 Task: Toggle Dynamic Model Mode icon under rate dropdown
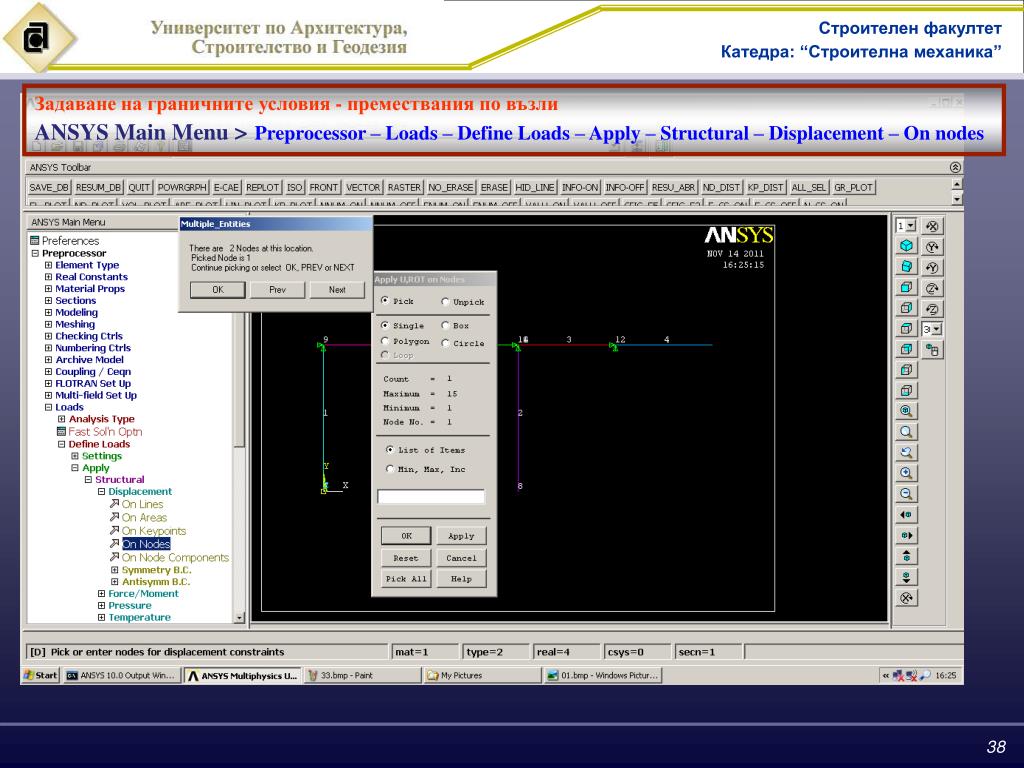click(x=933, y=350)
